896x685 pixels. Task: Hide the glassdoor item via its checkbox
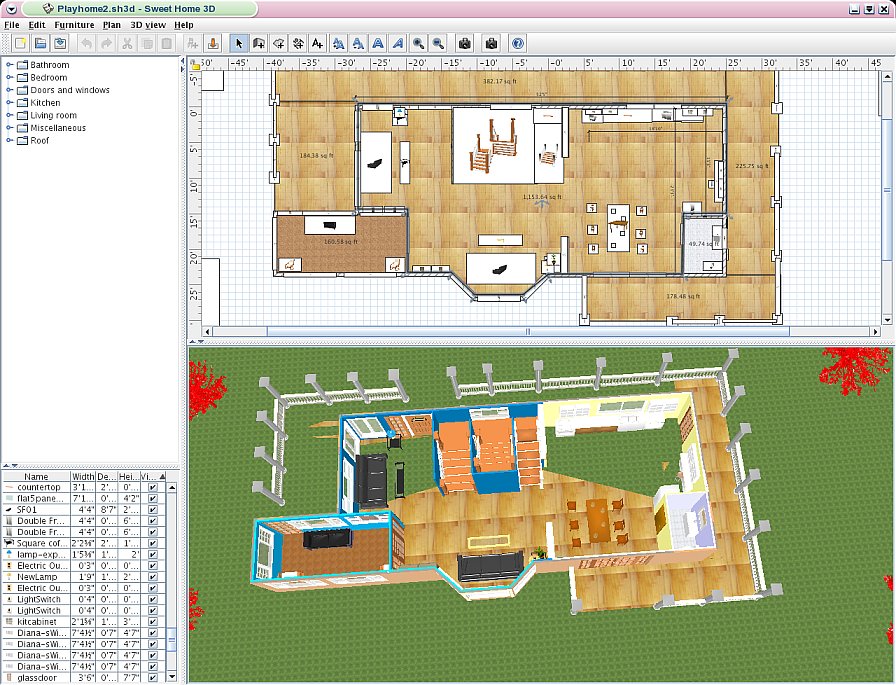click(153, 678)
